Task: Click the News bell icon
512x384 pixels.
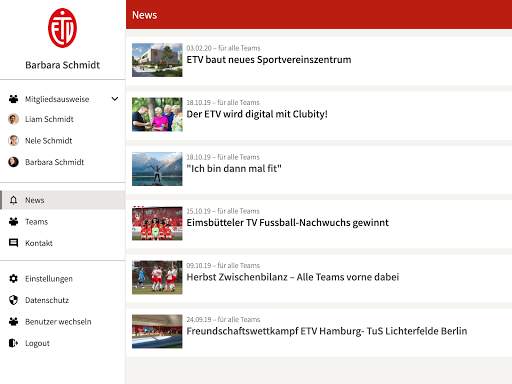Action: tap(13, 200)
